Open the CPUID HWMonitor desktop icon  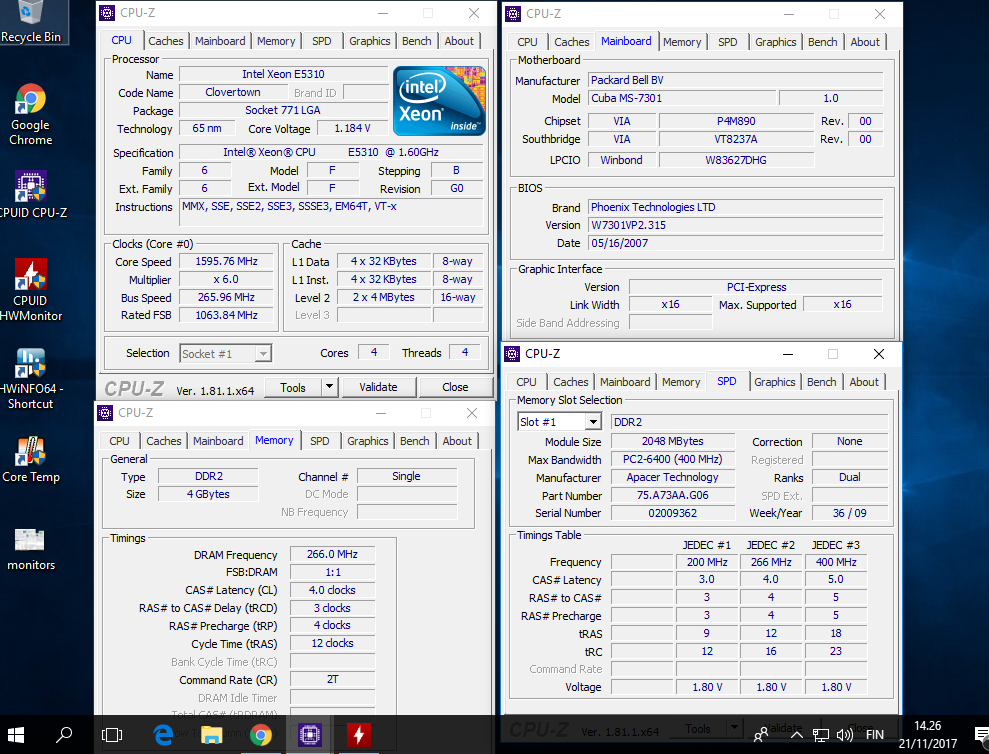coord(30,290)
